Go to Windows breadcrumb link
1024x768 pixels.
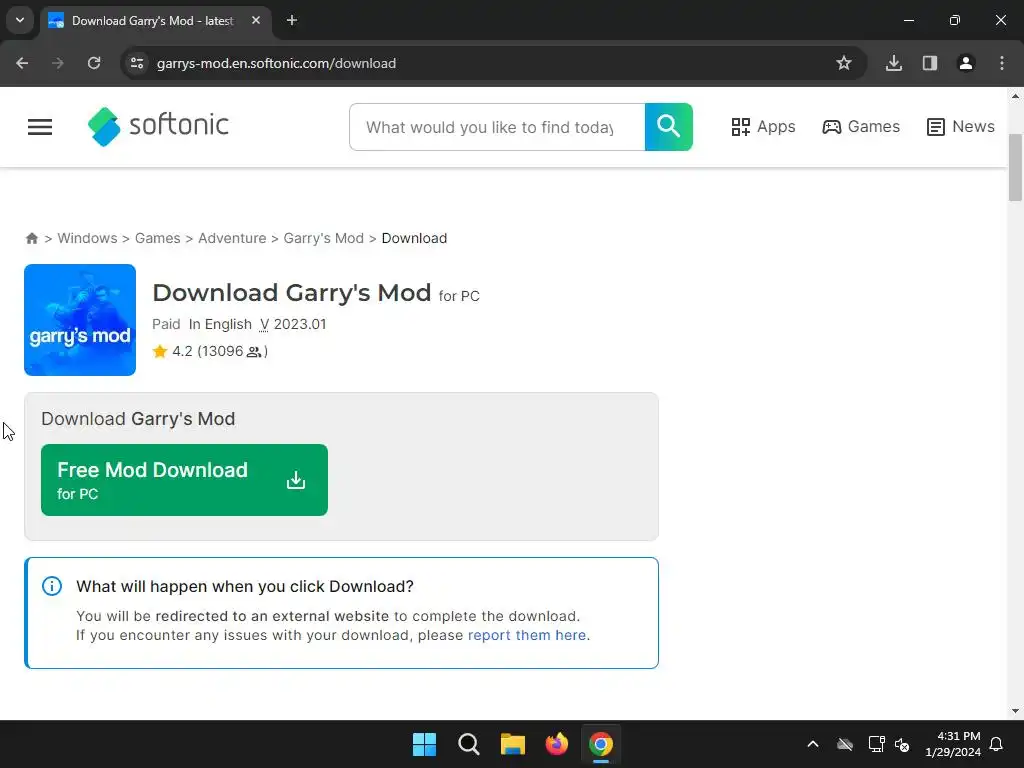[x=88, y=238]
